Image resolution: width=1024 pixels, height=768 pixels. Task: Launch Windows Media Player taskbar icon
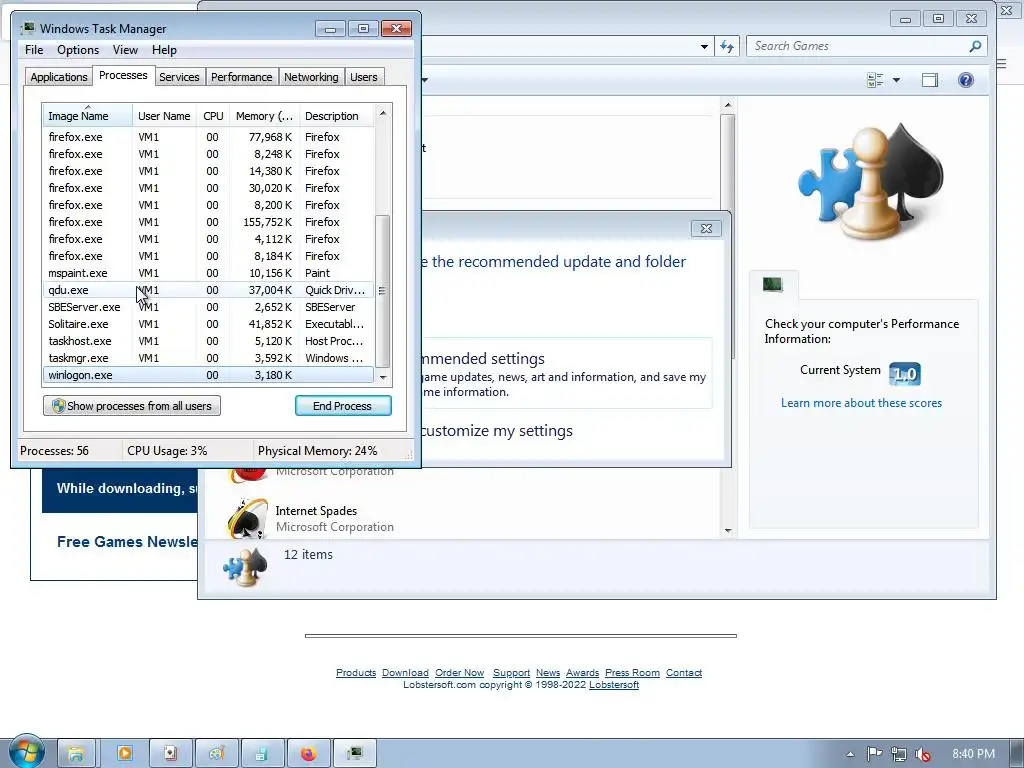pos(124,754)
